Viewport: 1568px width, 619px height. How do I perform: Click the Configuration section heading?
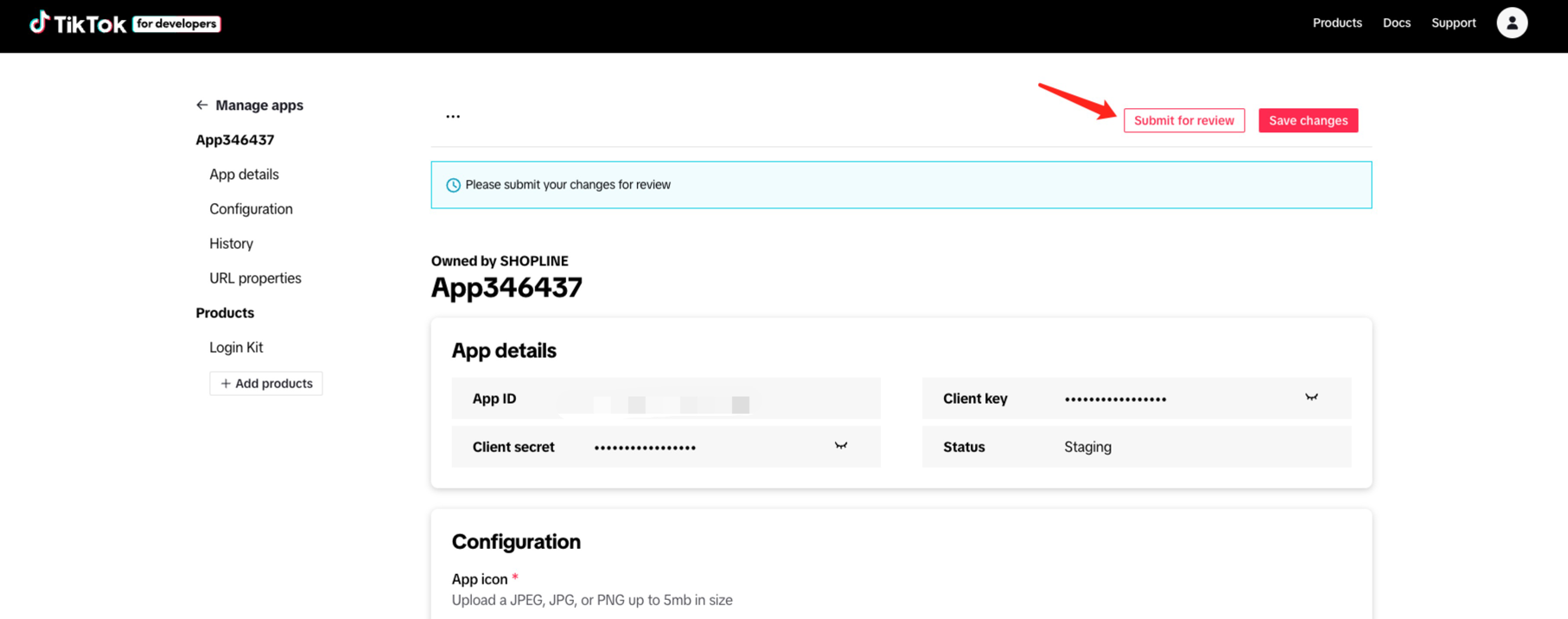pyautogui.click(x=516, y=541)
